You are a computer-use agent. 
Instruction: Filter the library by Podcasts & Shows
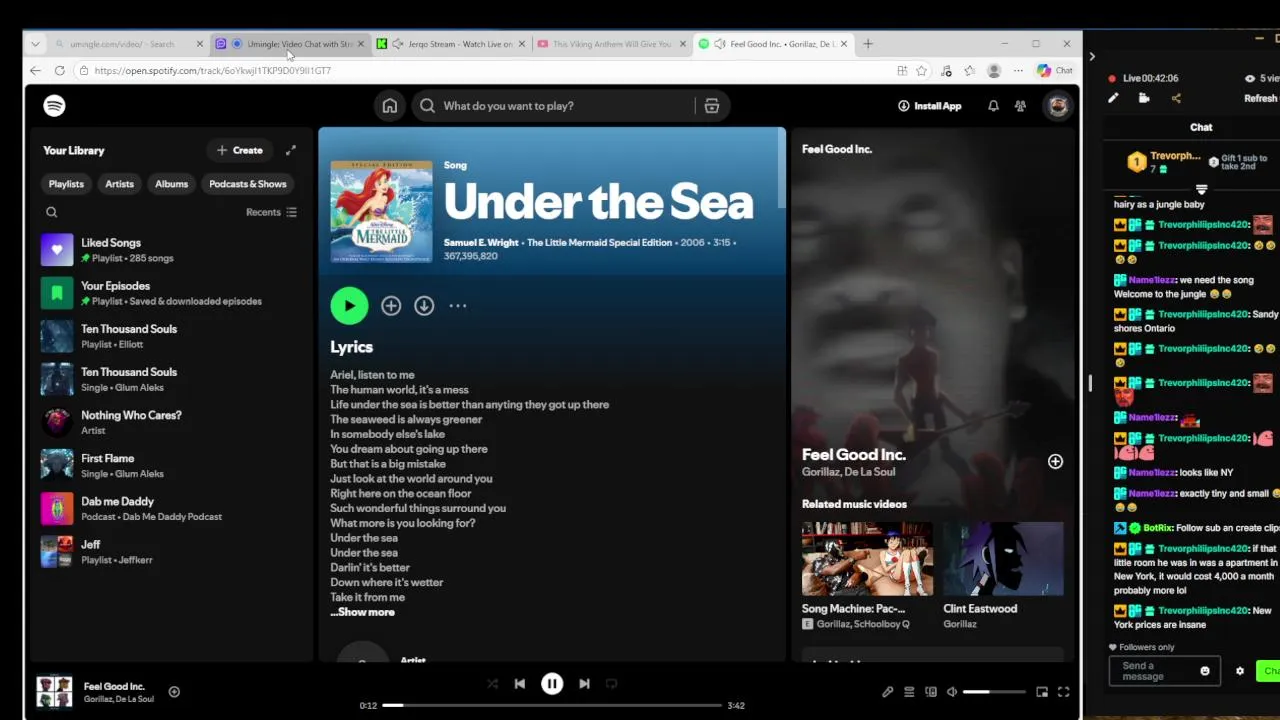point(248,184)
